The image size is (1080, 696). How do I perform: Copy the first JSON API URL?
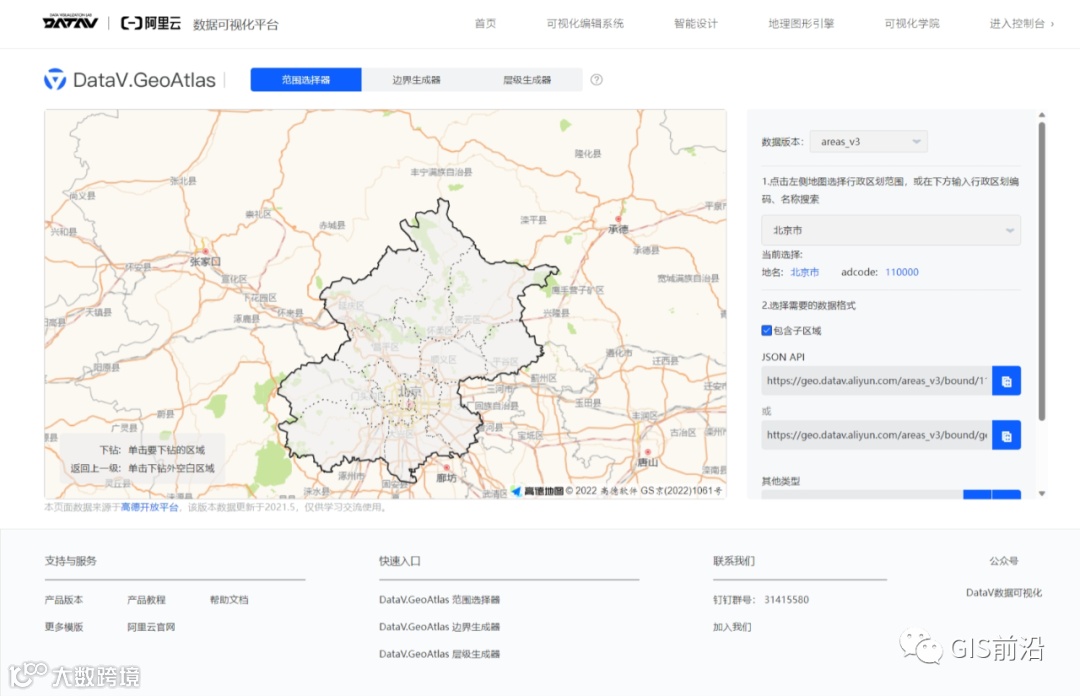click(1006, 381)
